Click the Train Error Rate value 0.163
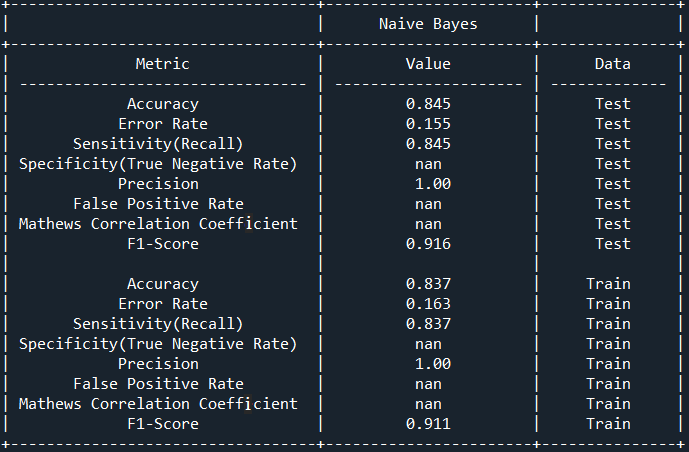The width and height of the screenshot is (689, 452). [x=428, y=304]
